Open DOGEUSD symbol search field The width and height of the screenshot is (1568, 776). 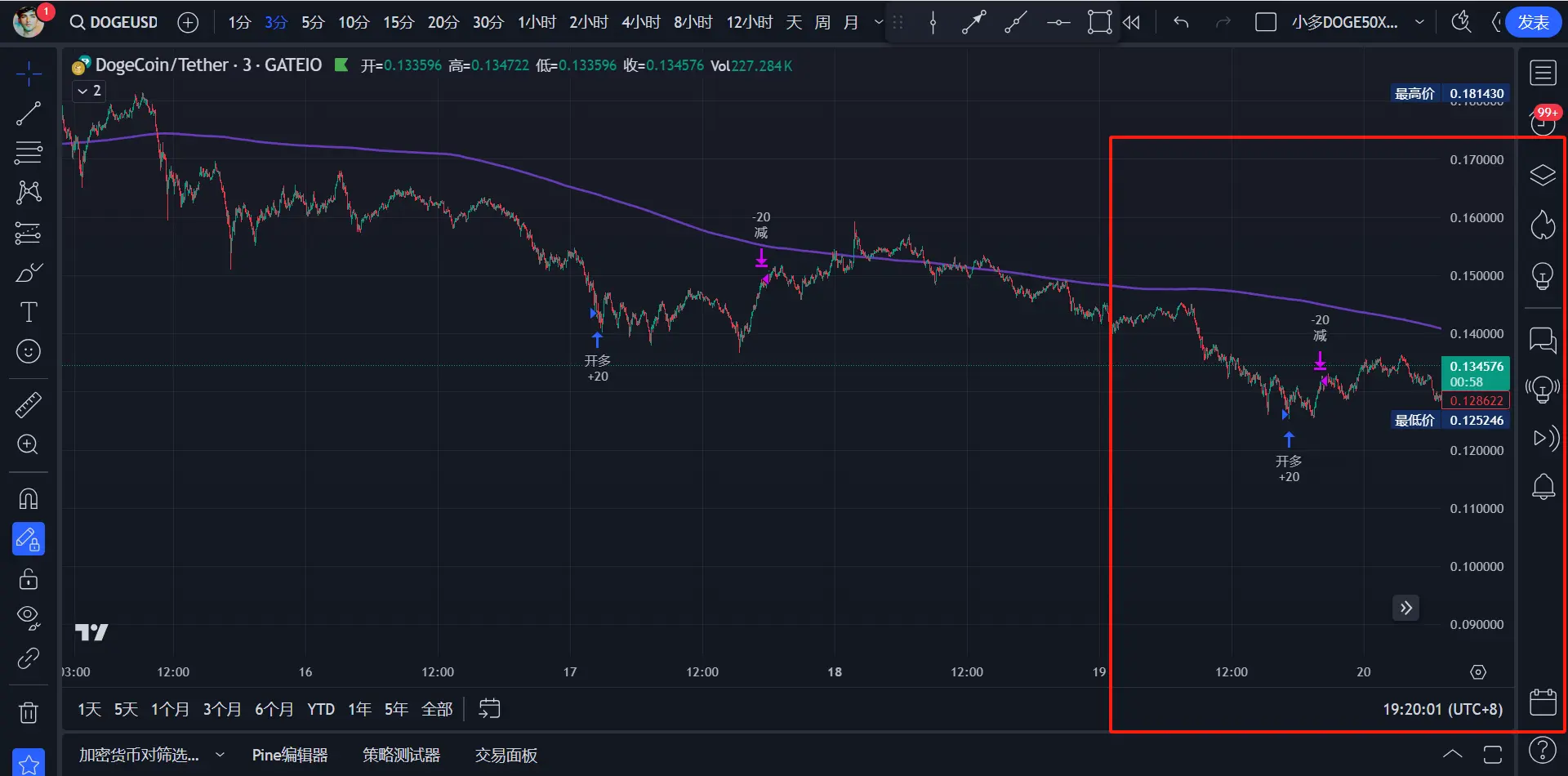114,22
